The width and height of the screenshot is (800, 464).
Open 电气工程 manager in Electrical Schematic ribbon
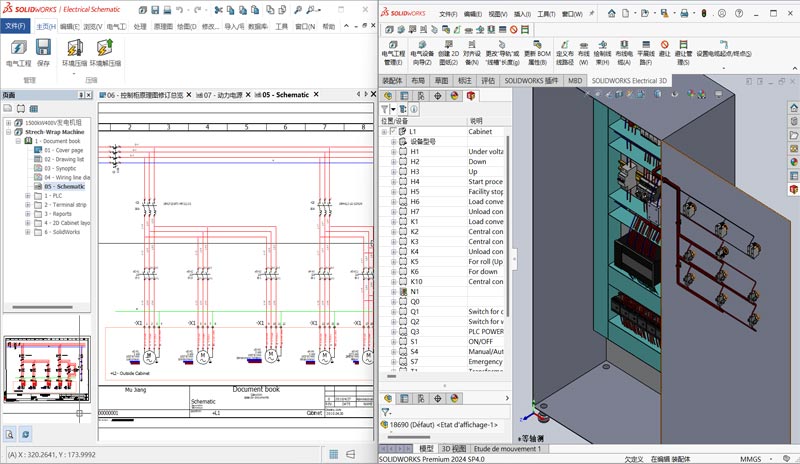pos(18,53)
